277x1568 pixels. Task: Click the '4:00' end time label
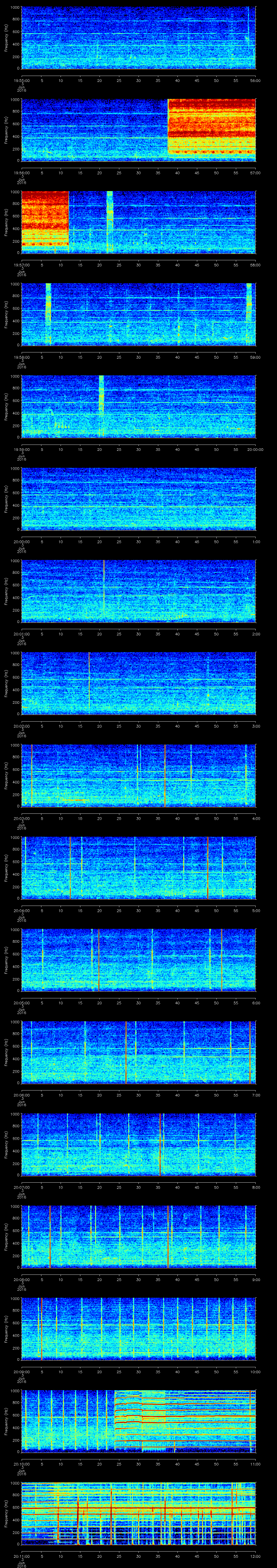(256, 818)
